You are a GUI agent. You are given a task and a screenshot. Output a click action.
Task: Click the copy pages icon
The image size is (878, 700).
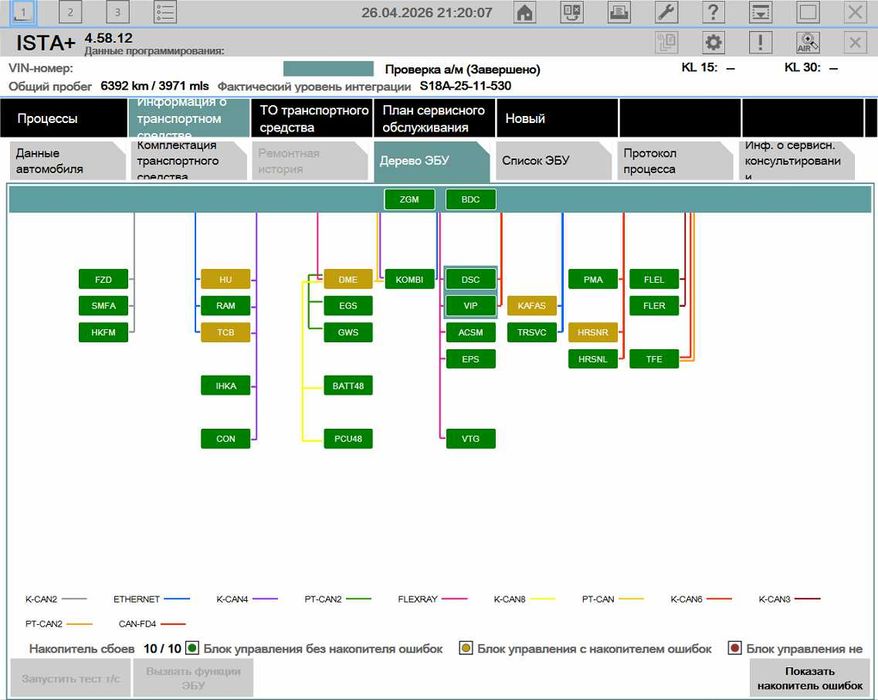(666, 43)
